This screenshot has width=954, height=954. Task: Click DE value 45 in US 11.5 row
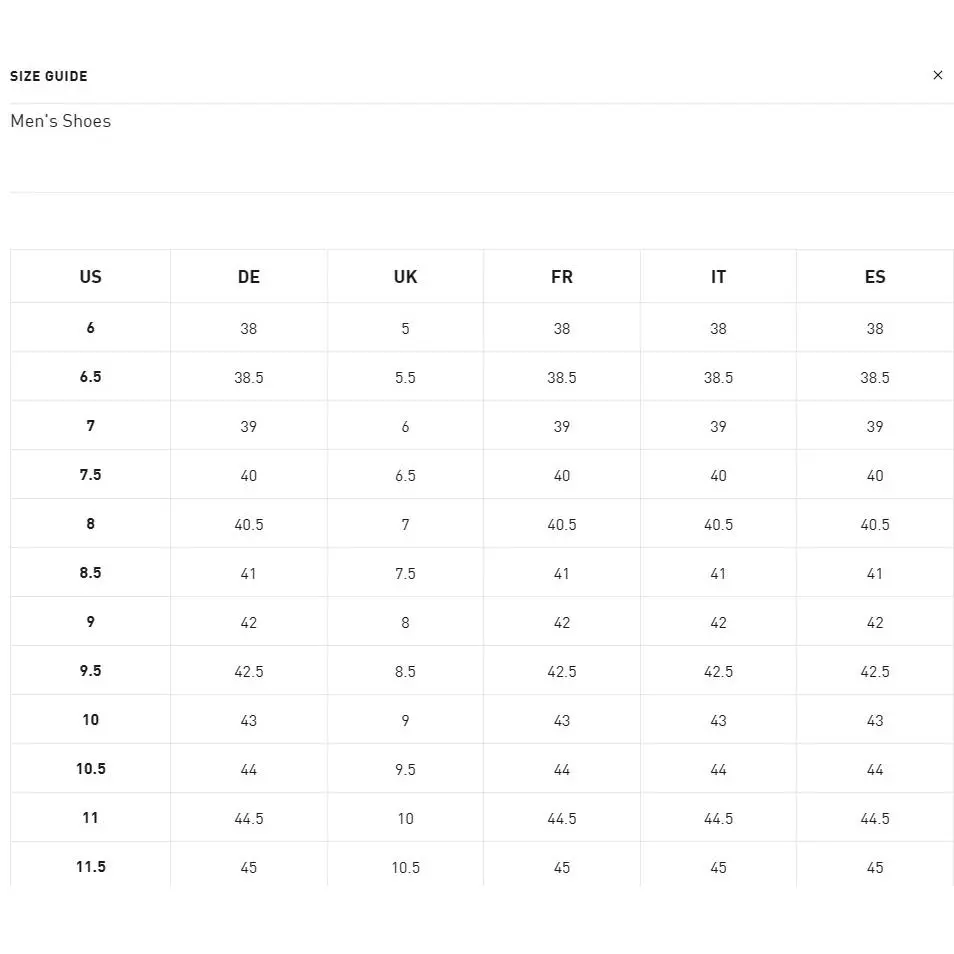249,868
